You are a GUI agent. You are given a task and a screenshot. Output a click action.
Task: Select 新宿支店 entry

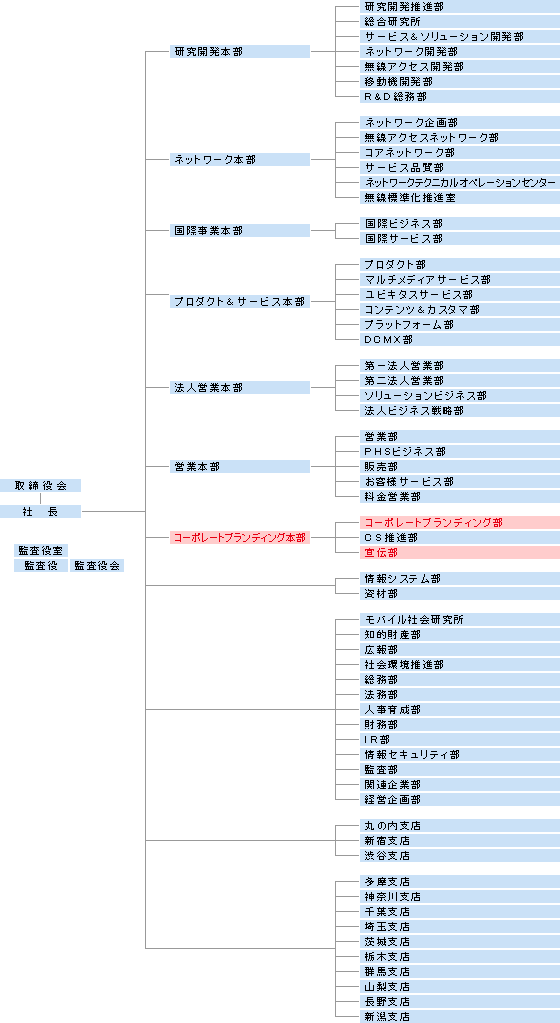pos(460,842)
